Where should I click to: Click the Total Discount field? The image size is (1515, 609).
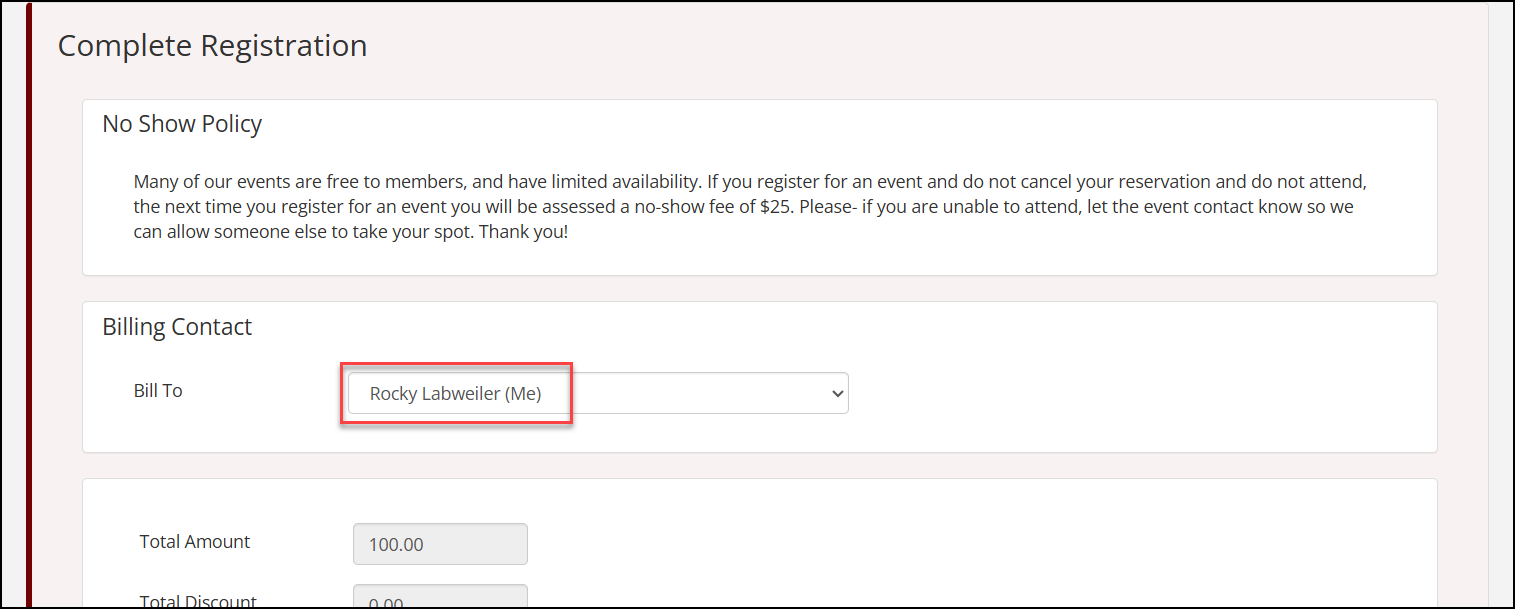[x=440, y=600]
